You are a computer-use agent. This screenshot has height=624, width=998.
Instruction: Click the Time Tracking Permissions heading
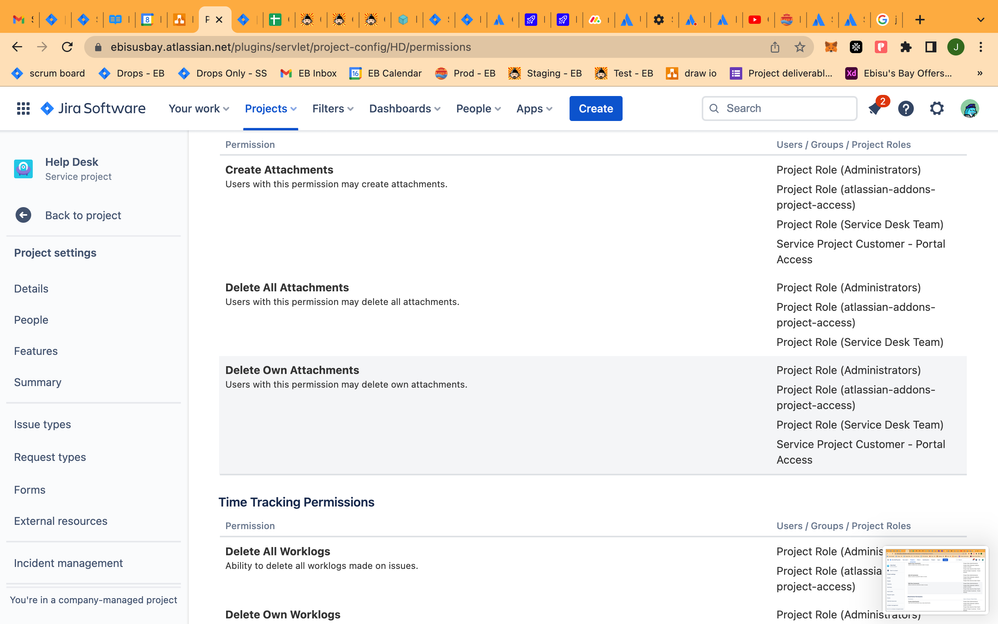[297, 502]
